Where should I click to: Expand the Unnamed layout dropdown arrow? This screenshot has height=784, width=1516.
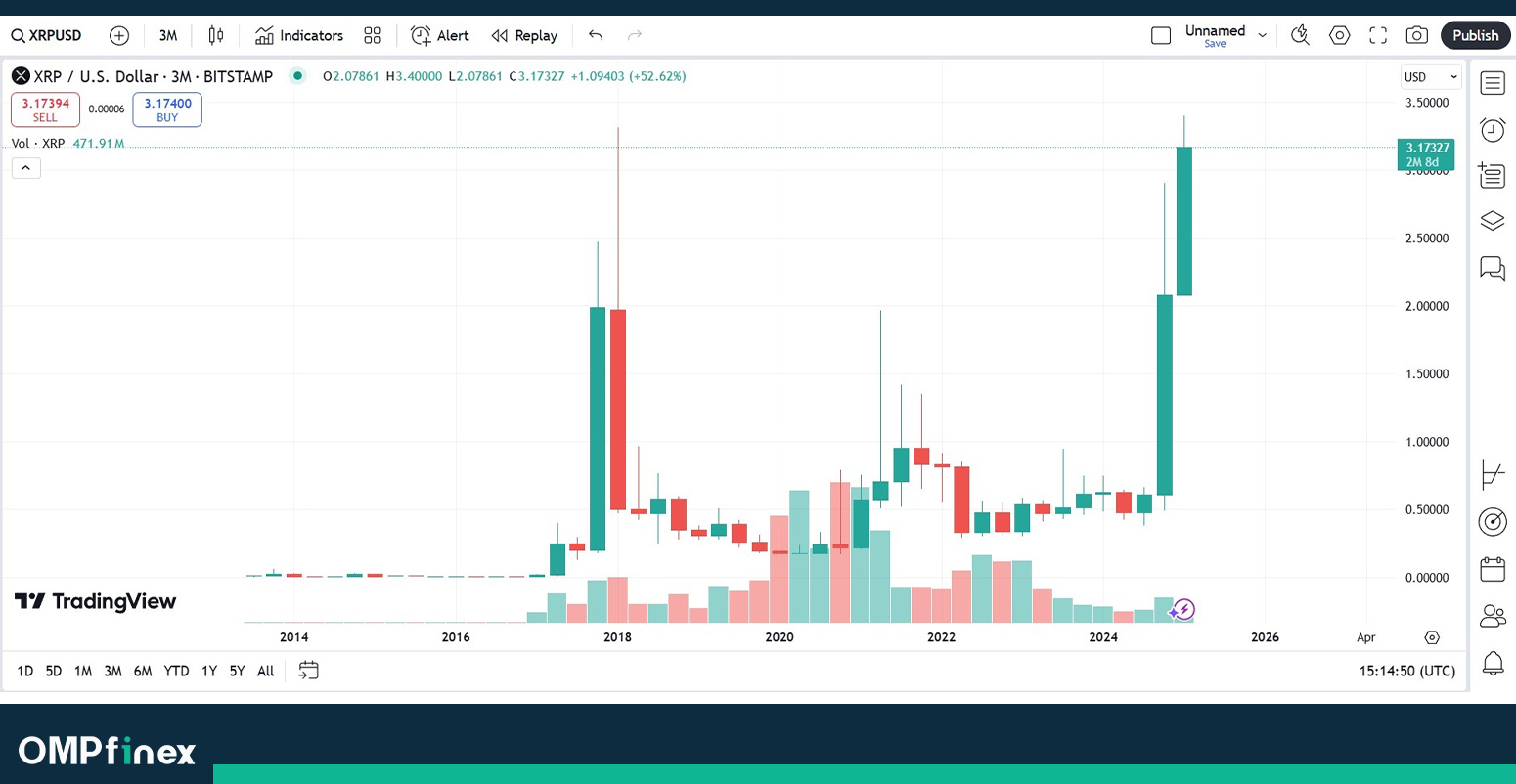1262,36
